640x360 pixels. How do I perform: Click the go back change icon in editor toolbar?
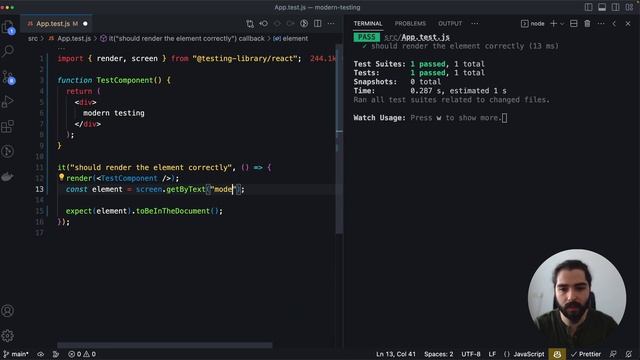264,24
